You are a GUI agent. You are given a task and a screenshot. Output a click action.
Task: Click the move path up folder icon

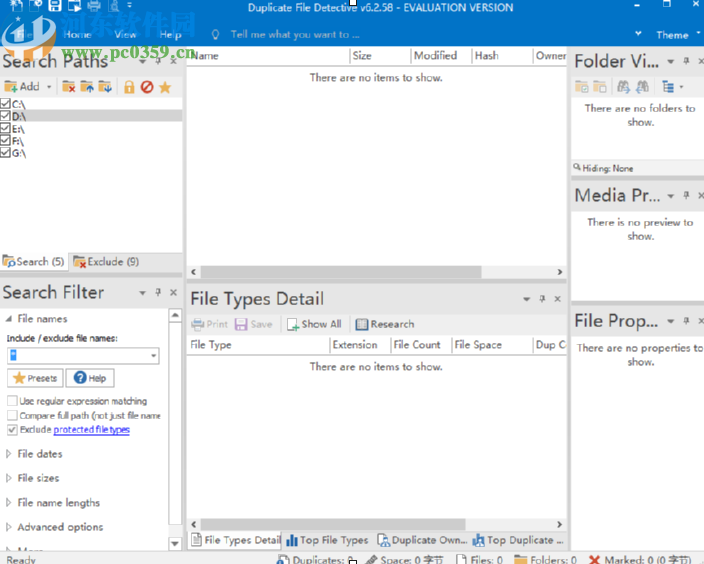87,87
